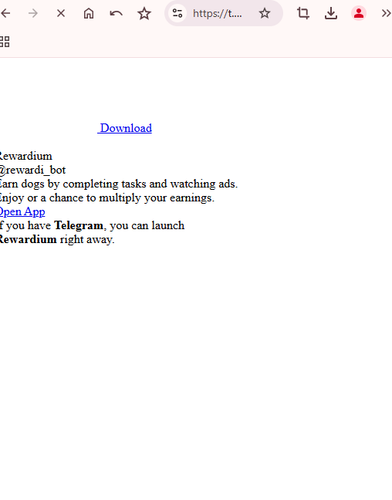Click the Open App link

pyautogui.click(x=22, y=212)
